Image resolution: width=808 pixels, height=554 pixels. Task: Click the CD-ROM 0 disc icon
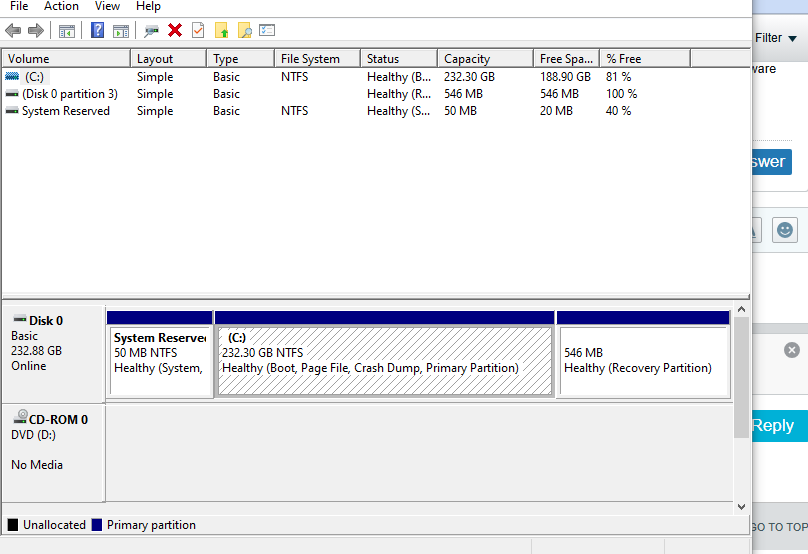(21, 417)
